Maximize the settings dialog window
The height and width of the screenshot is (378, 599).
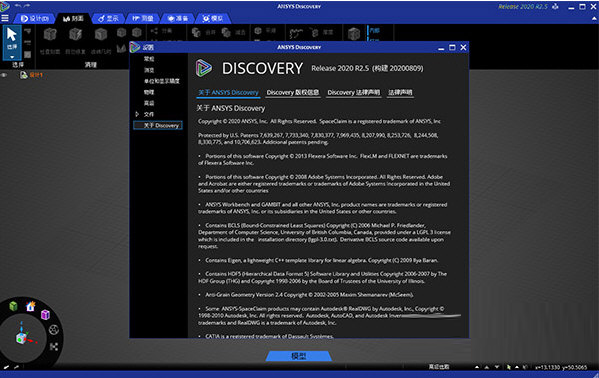coord(452,47)
